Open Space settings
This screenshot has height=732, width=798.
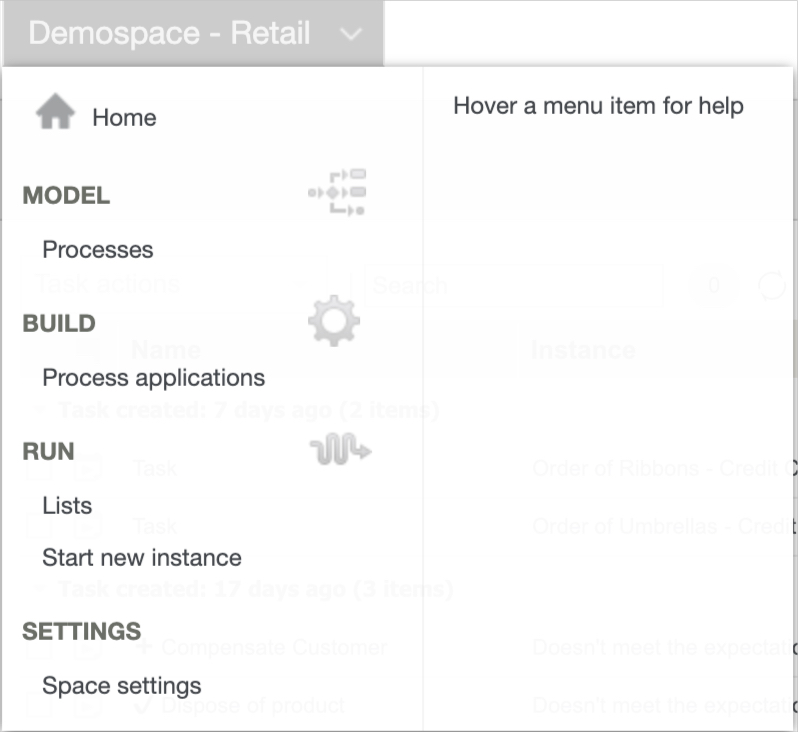coord(122,686)
